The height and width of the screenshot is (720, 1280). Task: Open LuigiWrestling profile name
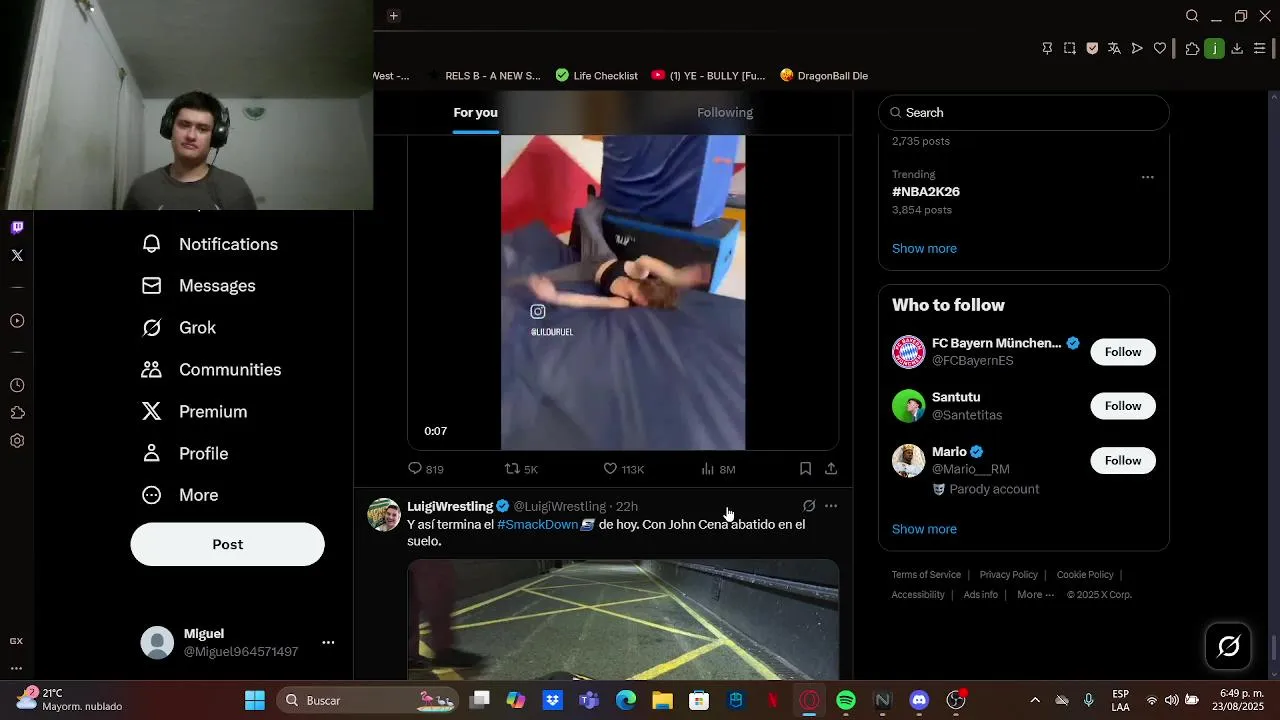pyautogui.click(x=450, y=506)
